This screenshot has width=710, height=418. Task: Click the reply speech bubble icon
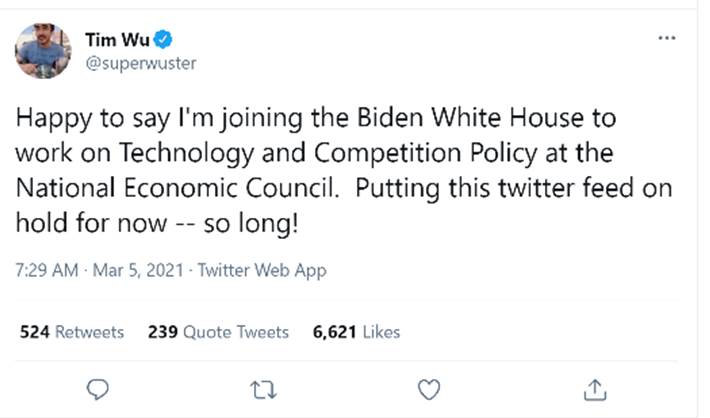coord(99,386)
